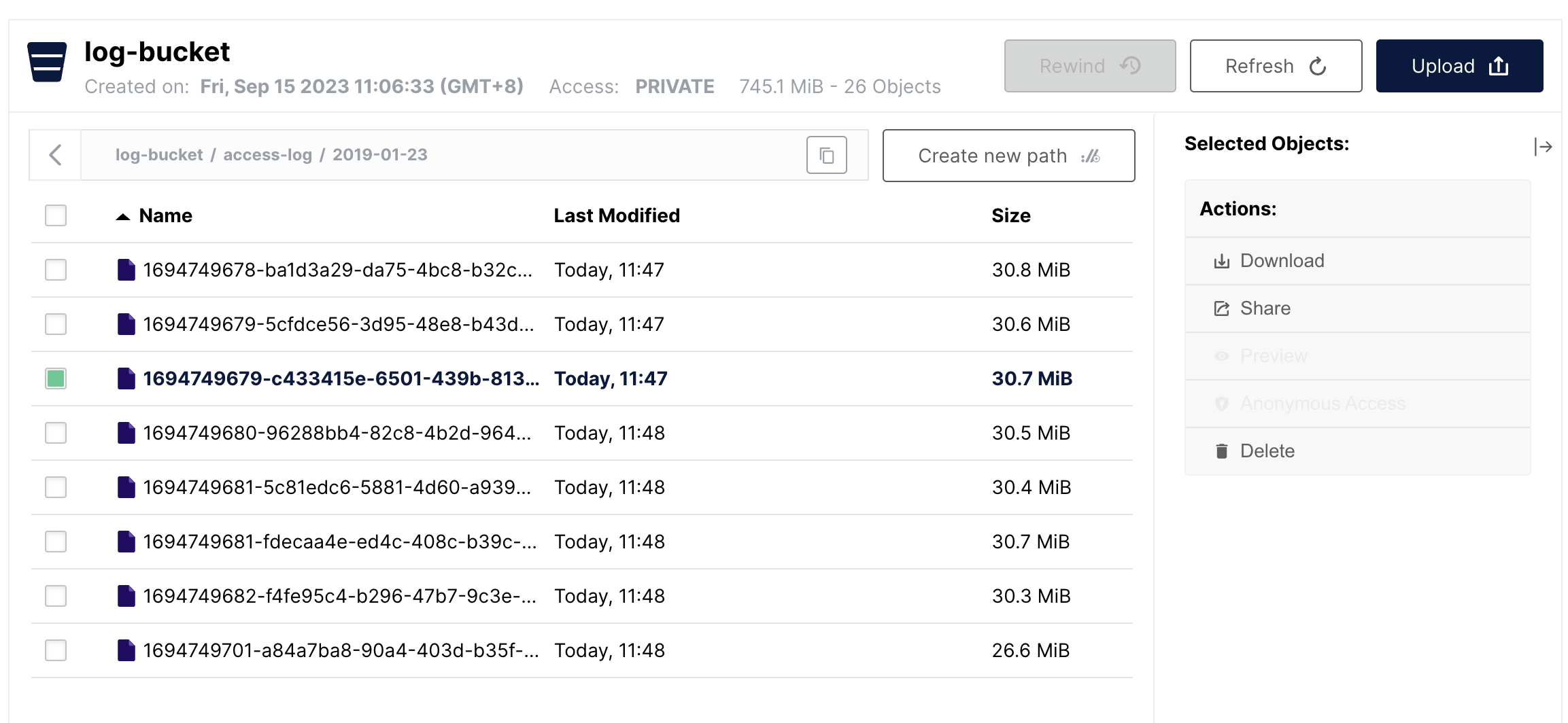Viewport: 1568px width, 723px height.
Task: Click the log-bucket bucket icon
Action: 47,62
